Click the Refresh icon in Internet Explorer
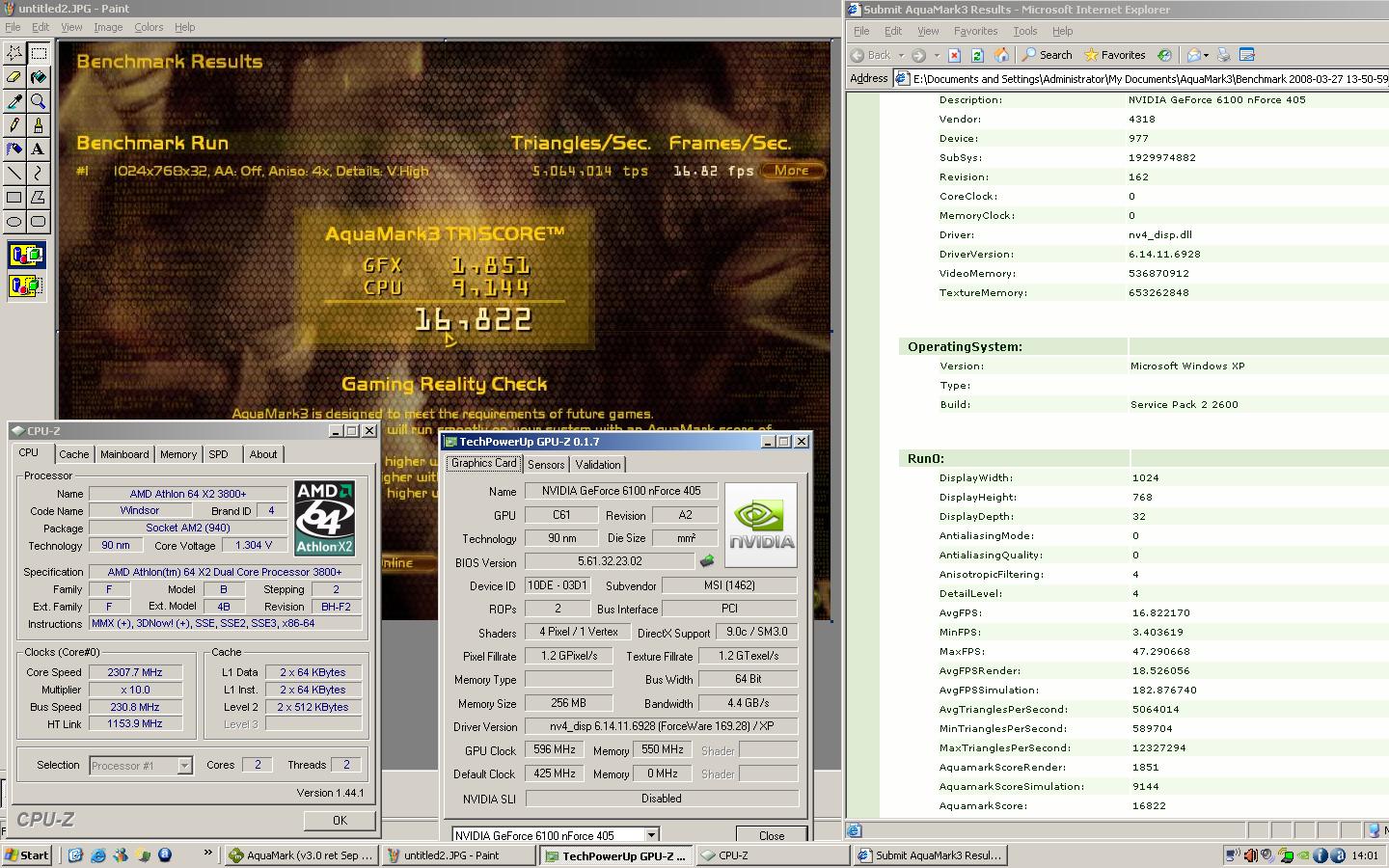The height and width of the screenshot is (868, 1389). [x=977, y=55]
